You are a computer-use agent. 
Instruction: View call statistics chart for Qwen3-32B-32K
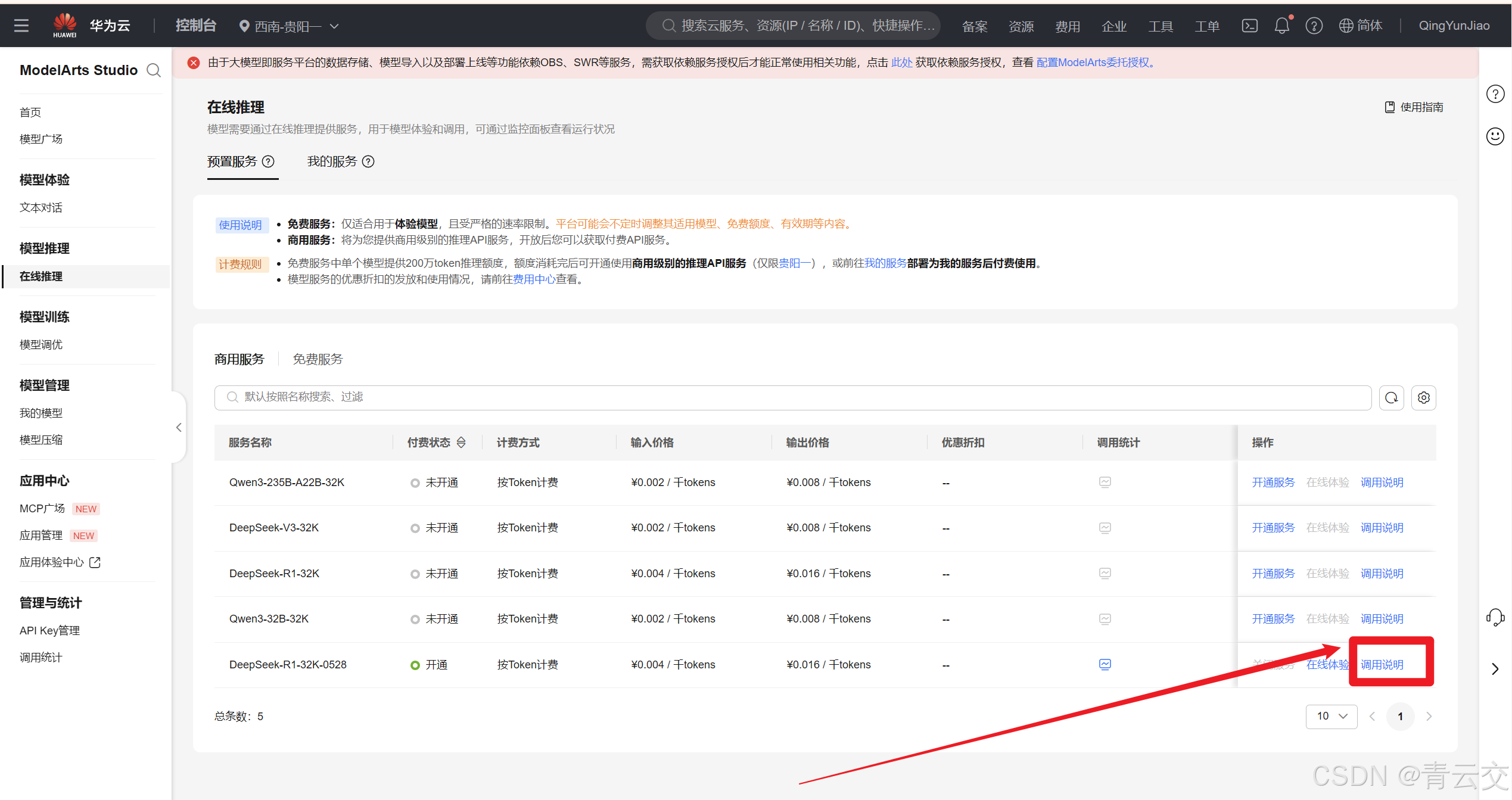point(1105,619)
